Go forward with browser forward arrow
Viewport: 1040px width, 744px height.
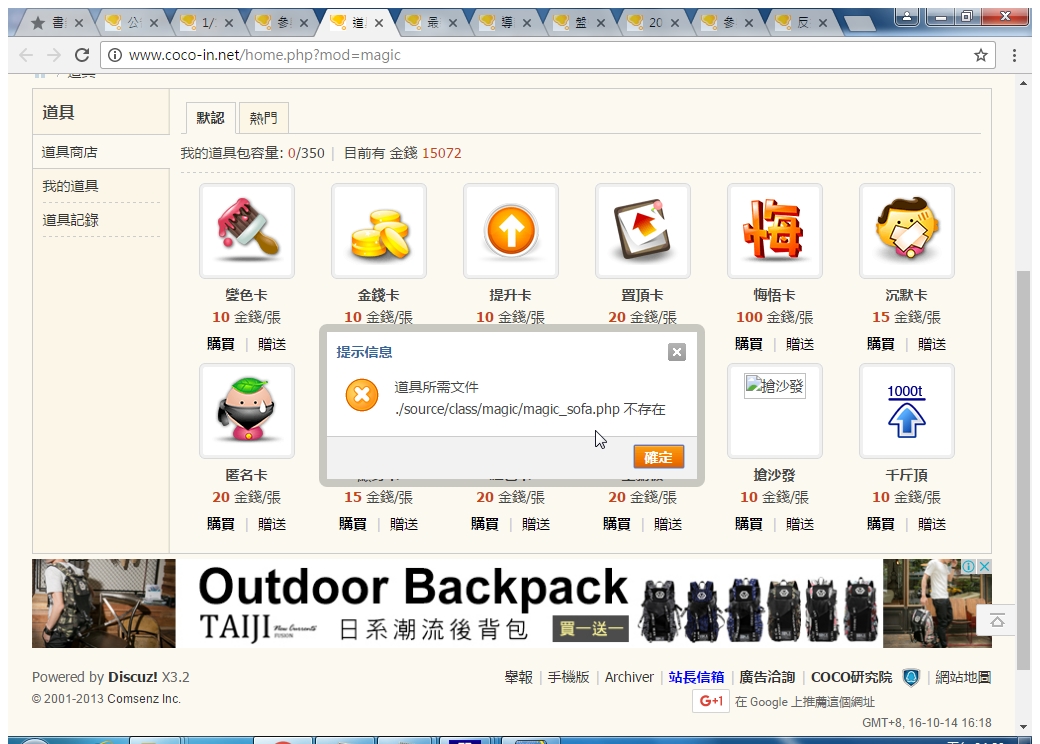(x=54, y=55)
